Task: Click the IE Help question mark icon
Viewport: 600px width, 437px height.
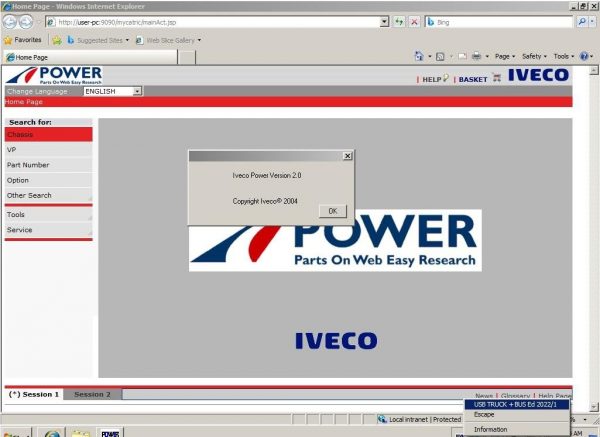Action: click(584, 56)
